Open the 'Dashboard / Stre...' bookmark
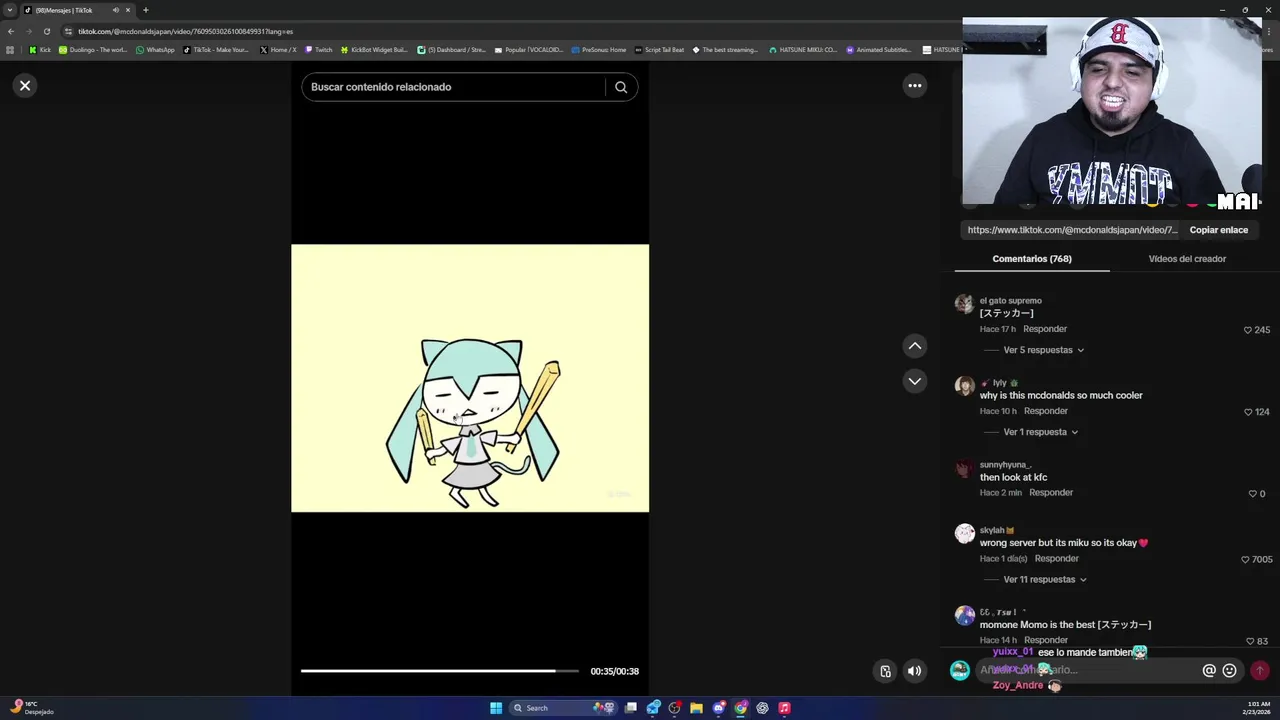The height and width of the screenshot is (720, 1280). point(451,50)
